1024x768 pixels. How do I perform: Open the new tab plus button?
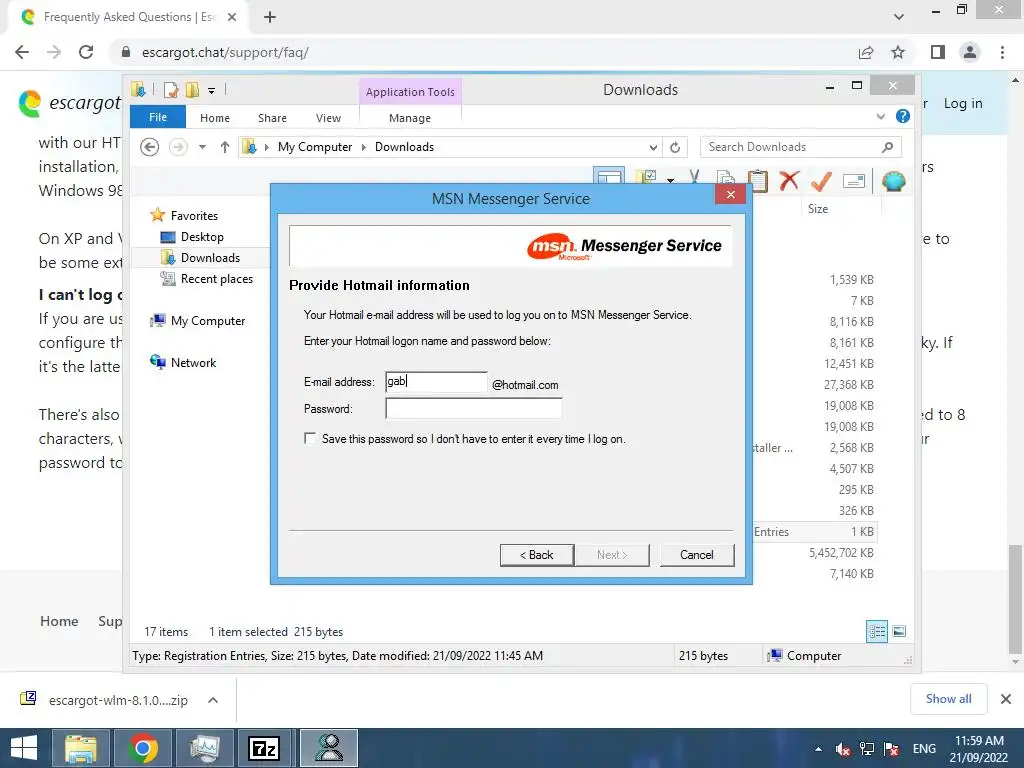coord(270,17)
